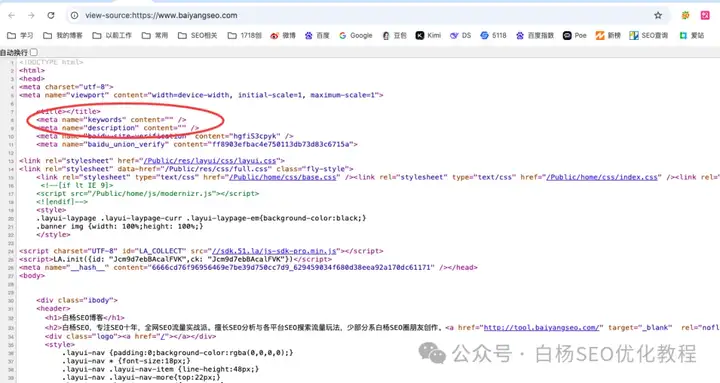Open the pink extension icon
The width and height of the screenshot is (720, 383).
[705, 15]
